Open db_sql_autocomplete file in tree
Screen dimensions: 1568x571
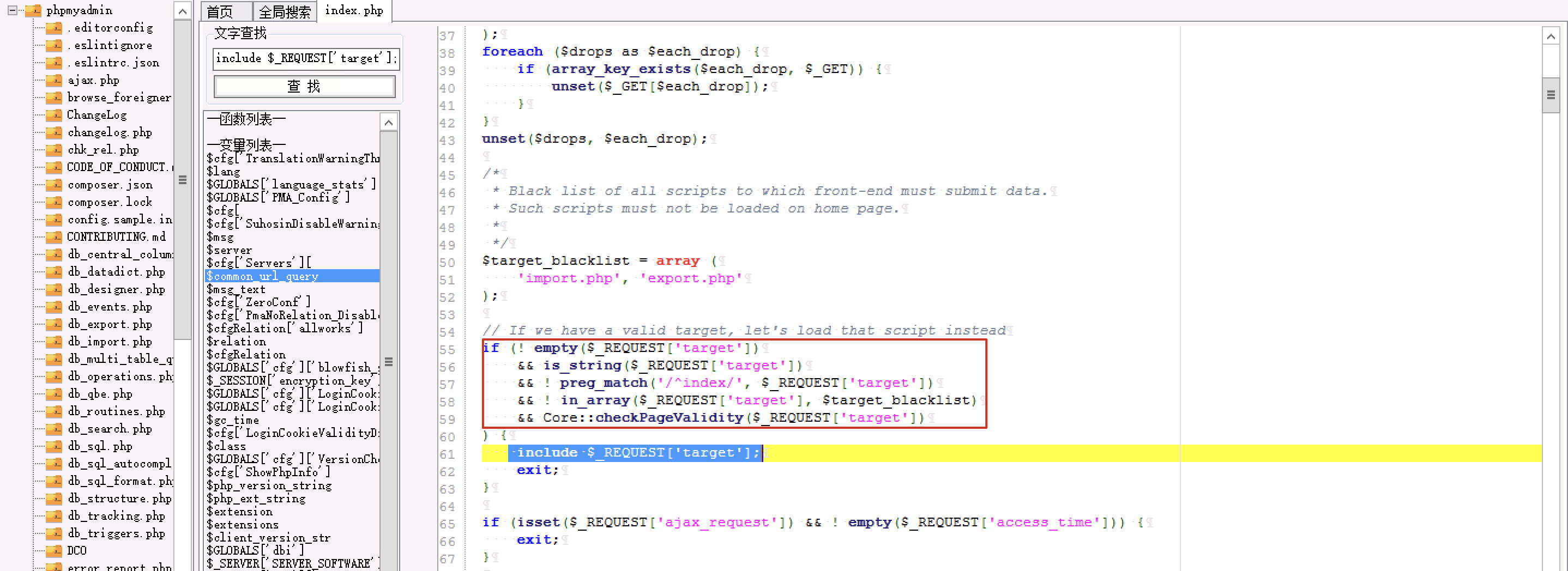tap(120, 463)
